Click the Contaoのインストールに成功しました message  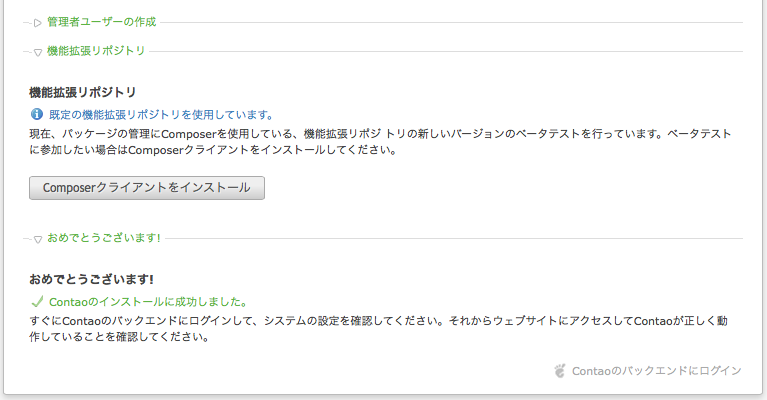[x=148, y=302]
